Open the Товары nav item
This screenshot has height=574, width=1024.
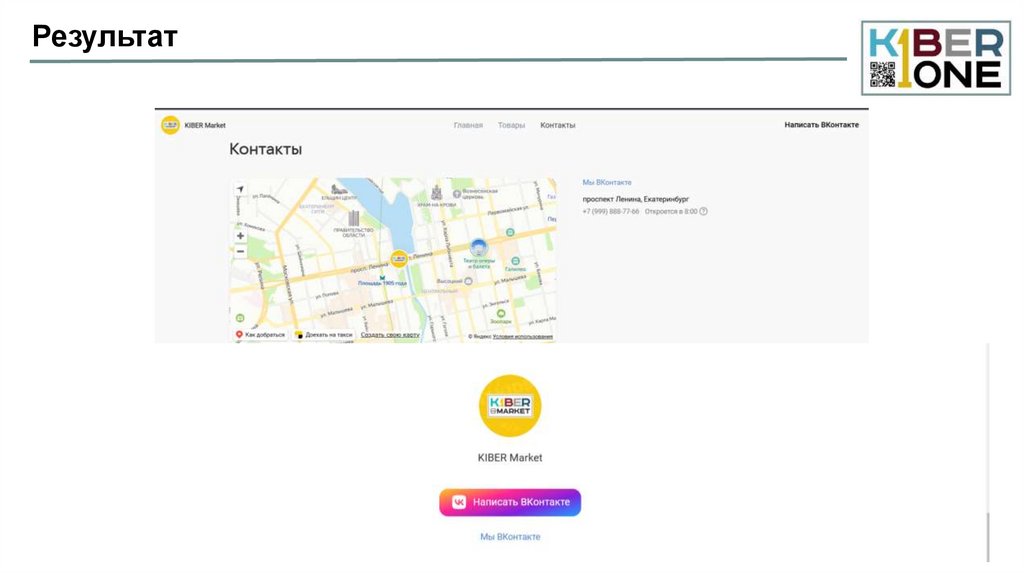511,125
